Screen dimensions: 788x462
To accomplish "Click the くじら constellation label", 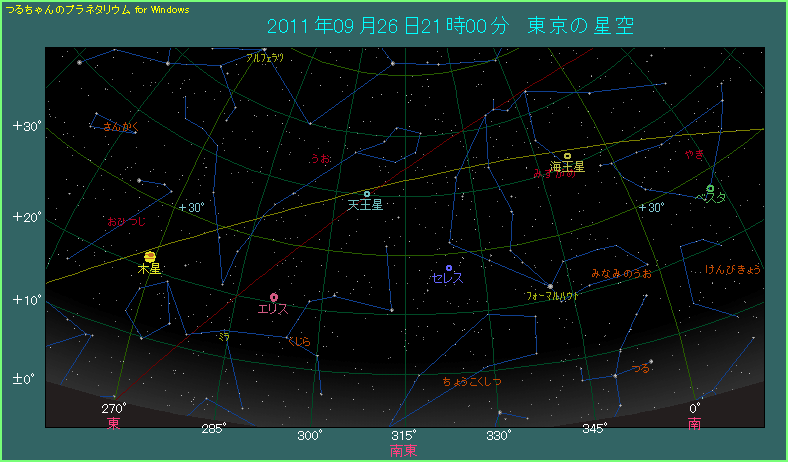I will pyautogui.click(x=299, y=342).
